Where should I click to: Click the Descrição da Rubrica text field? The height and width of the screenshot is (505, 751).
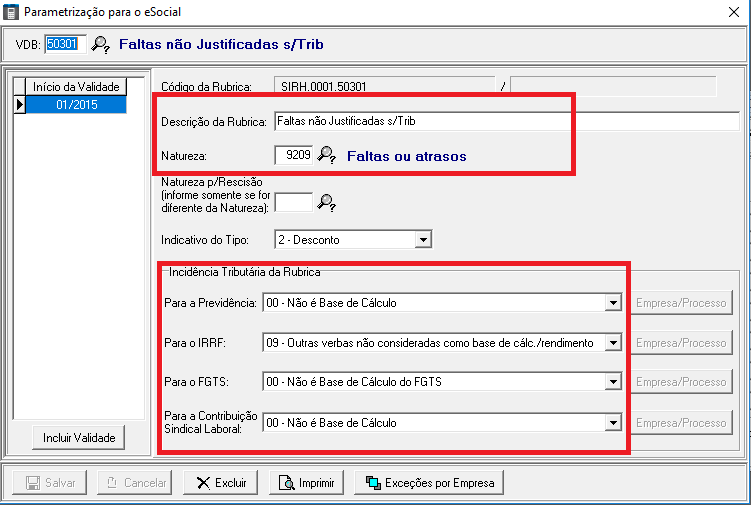point(505,122)
